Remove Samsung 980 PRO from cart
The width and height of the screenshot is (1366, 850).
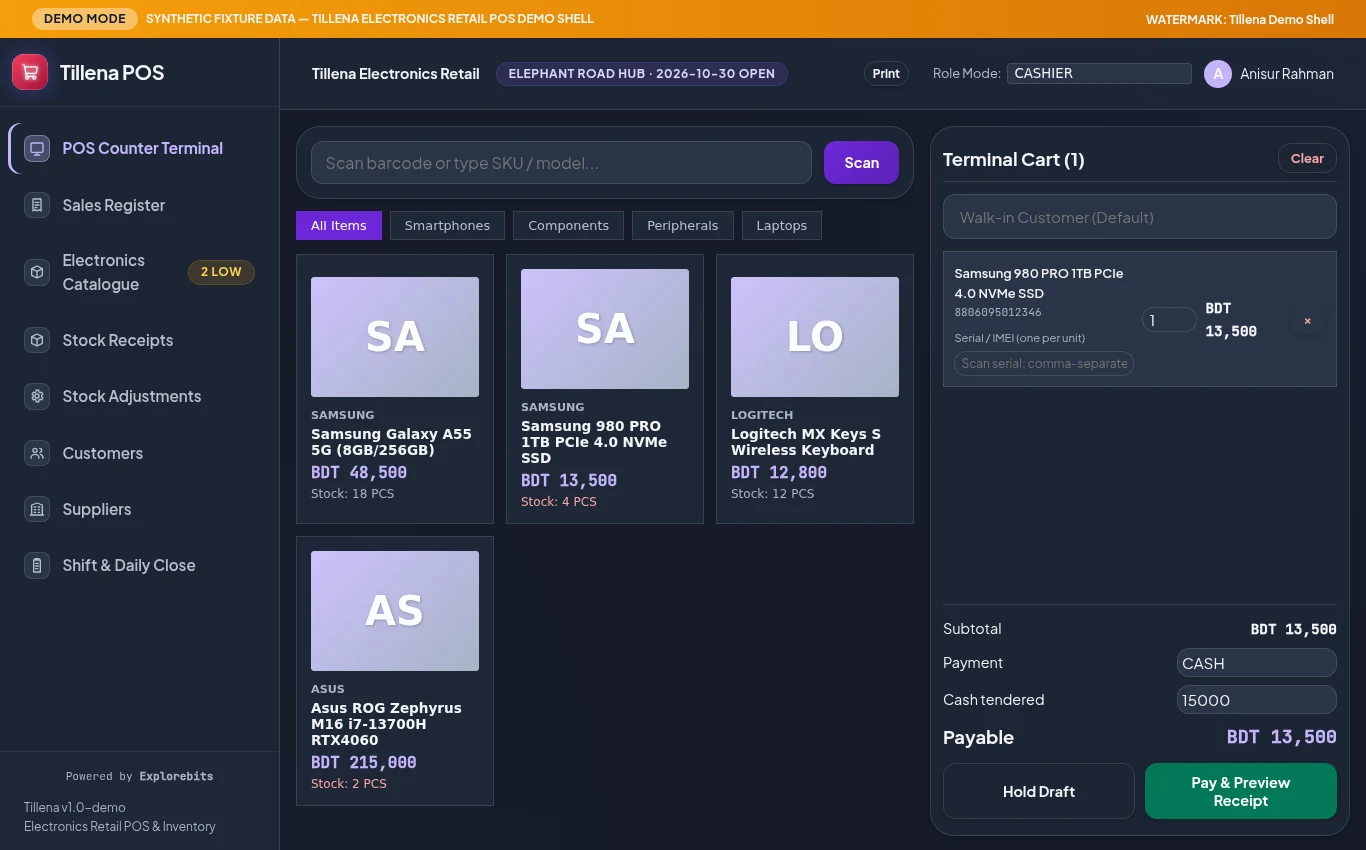click(x=1307, y=321)
